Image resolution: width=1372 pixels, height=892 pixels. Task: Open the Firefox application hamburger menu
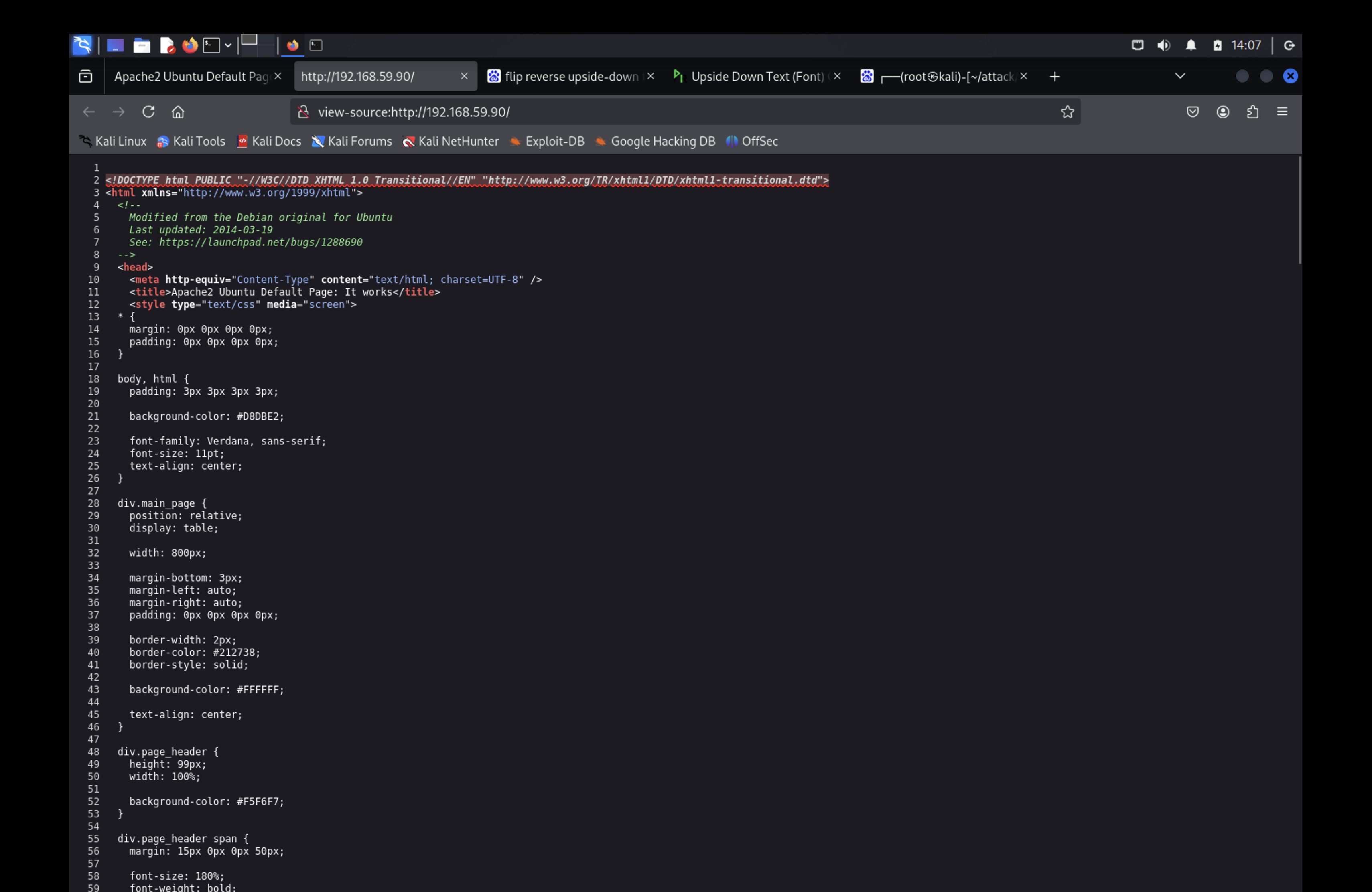[x=1282, y=112]
